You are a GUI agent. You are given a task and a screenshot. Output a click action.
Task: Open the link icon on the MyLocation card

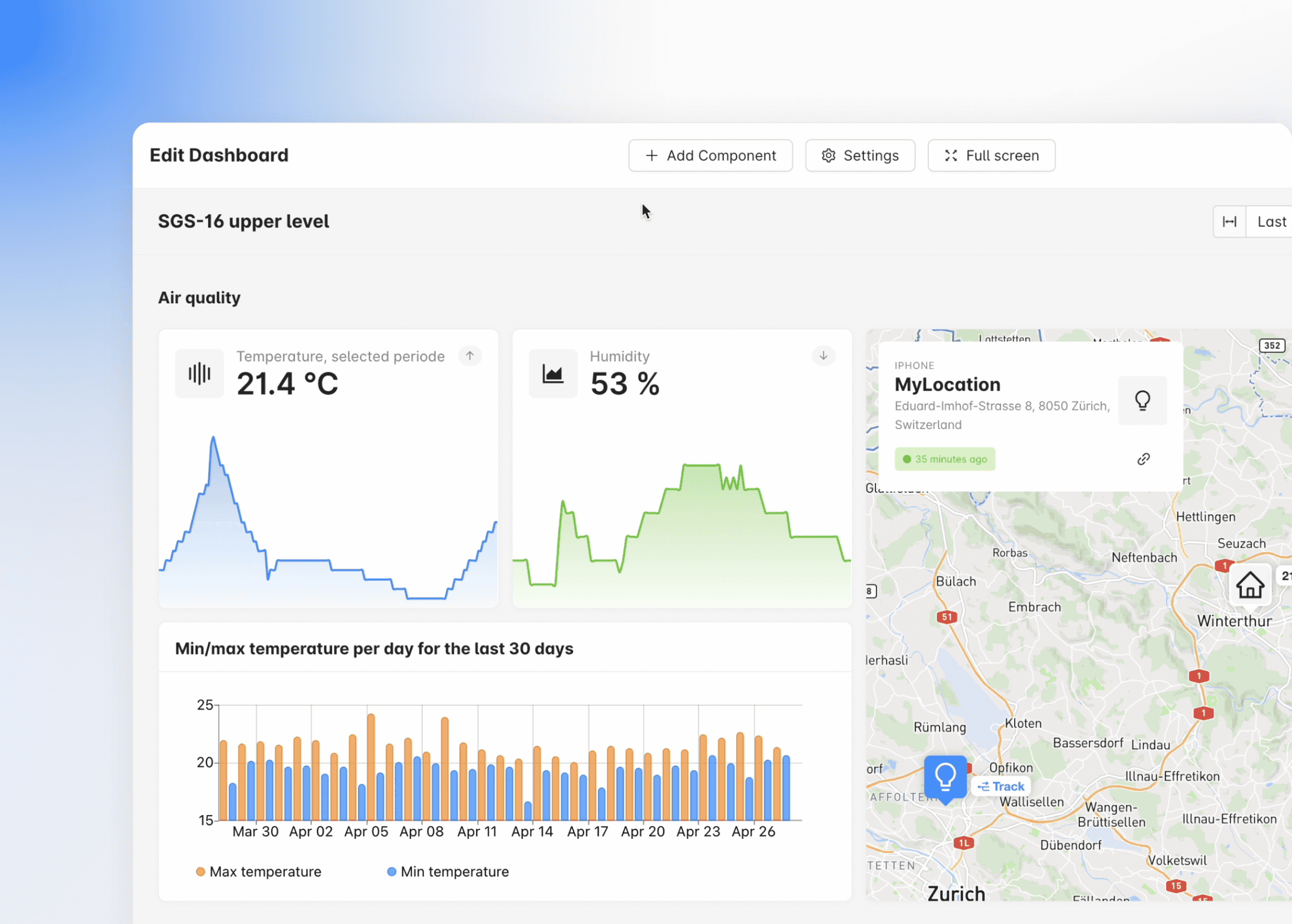click(x=1144, y=459)
